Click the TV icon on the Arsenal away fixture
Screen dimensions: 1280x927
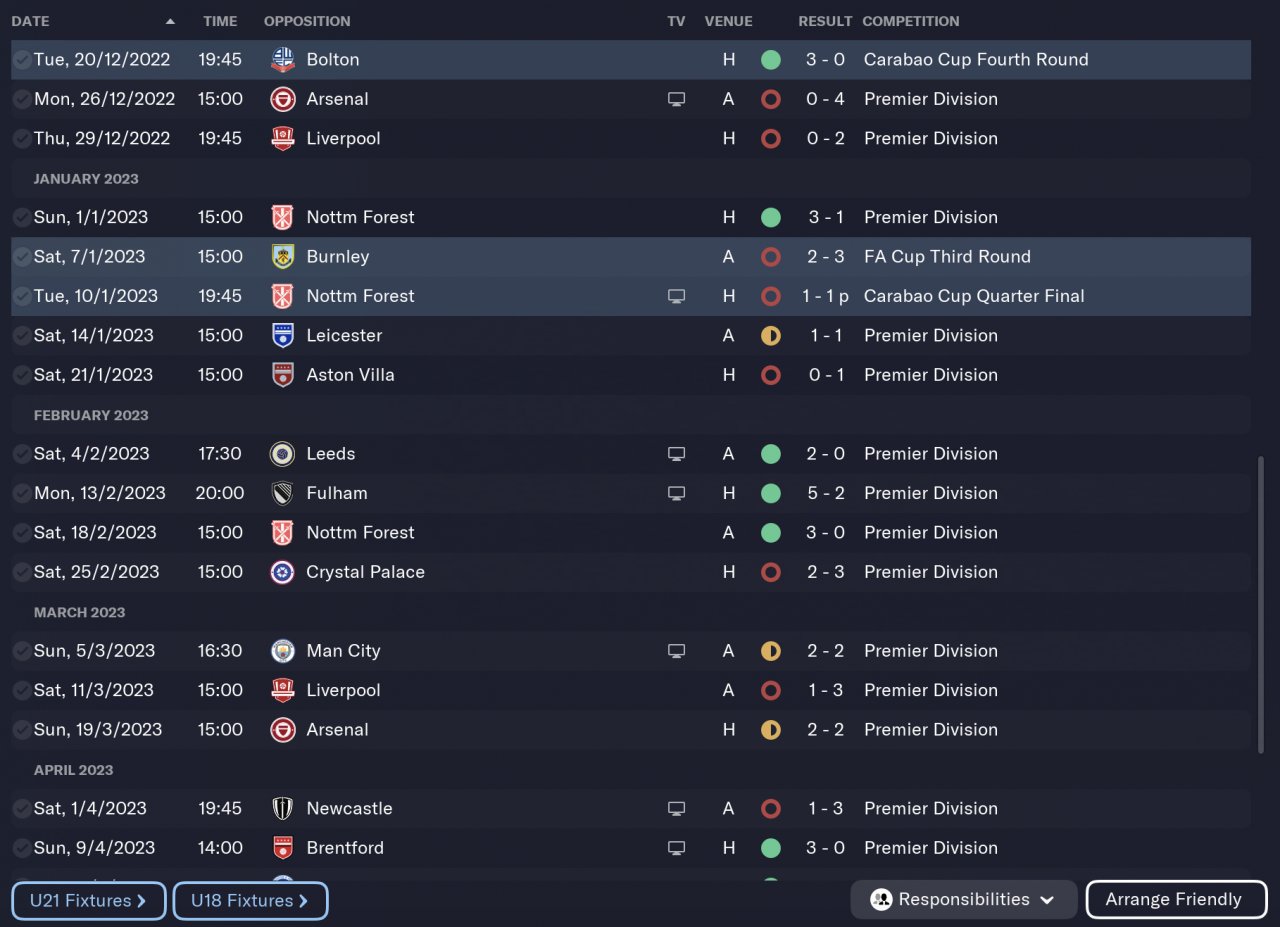[677, 99]
